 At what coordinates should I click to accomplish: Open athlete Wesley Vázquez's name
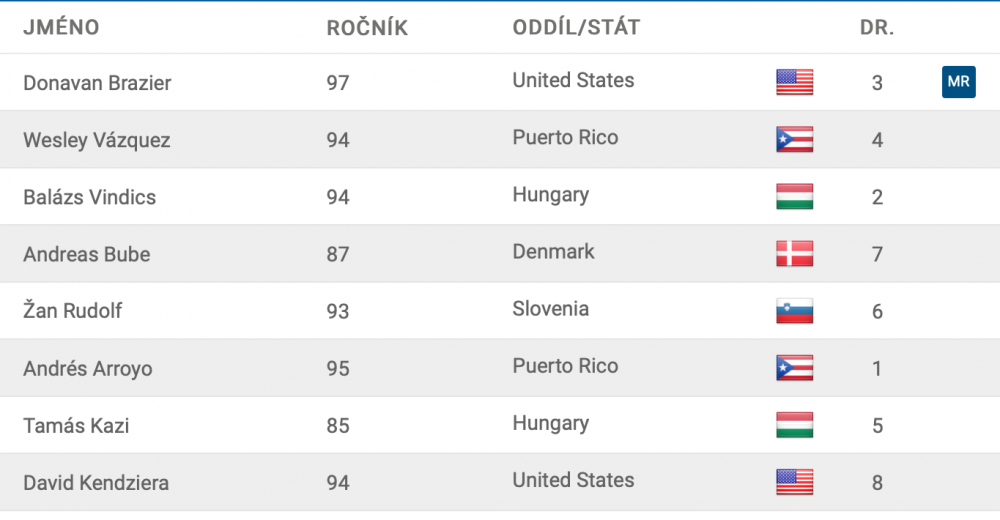pos(97,140)
